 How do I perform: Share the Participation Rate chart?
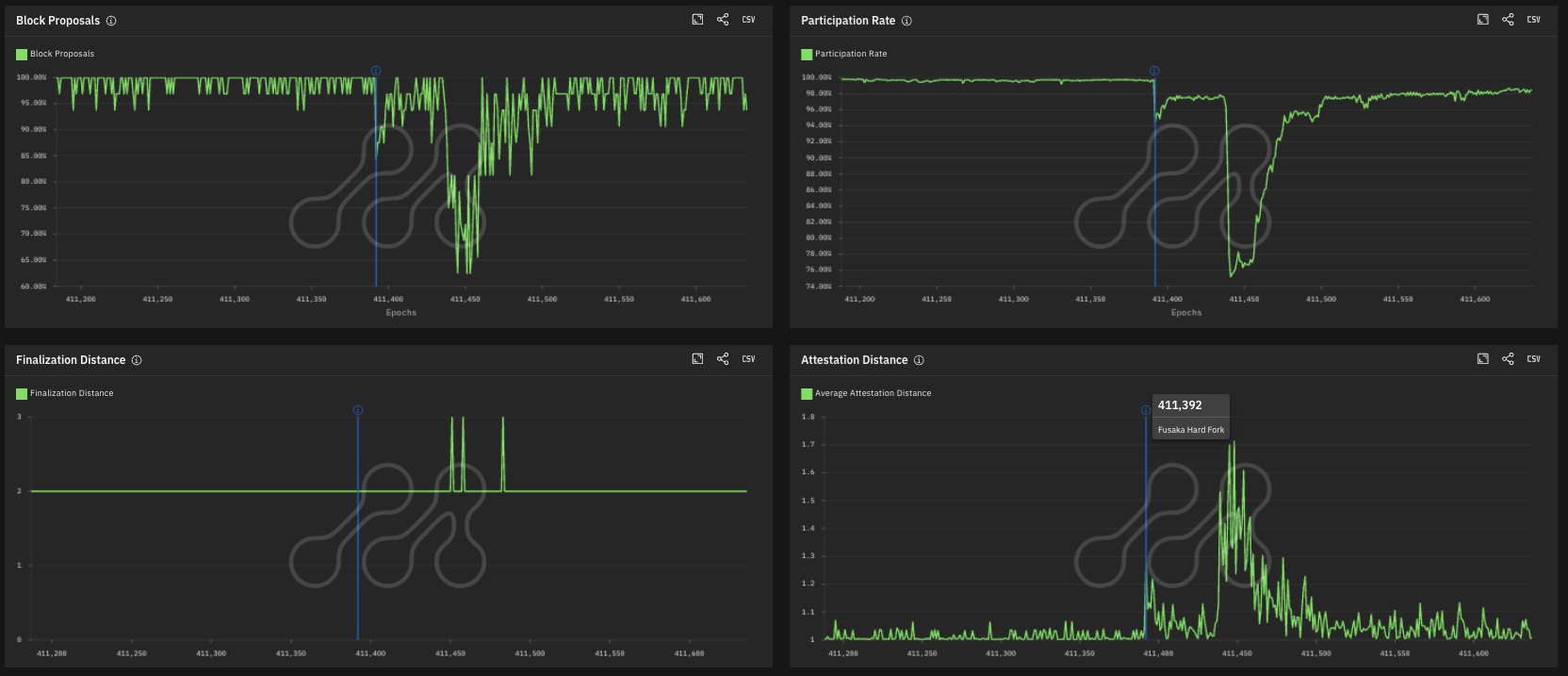(x=1508, y=20)
